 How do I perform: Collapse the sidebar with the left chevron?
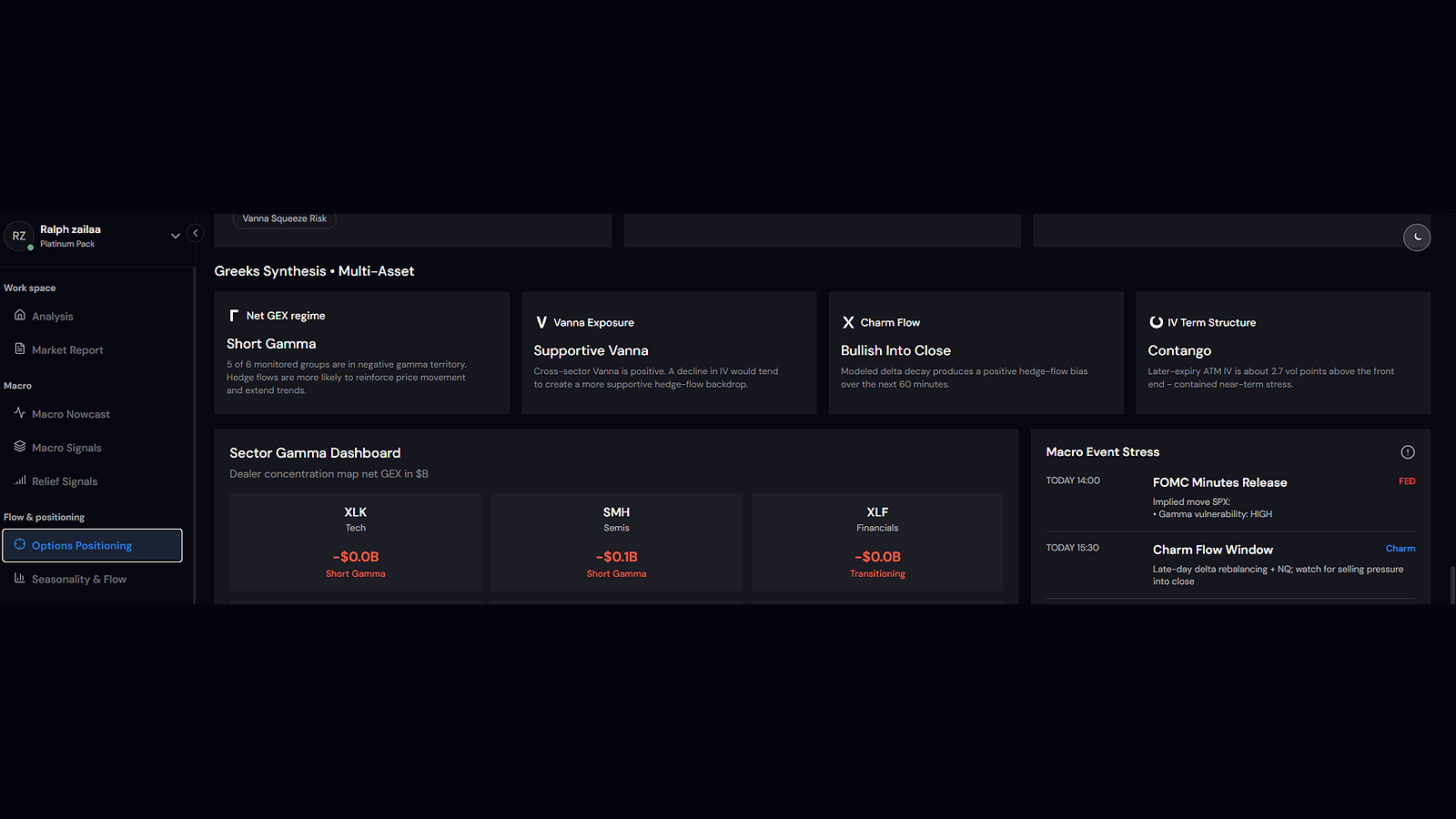point(195,233)
